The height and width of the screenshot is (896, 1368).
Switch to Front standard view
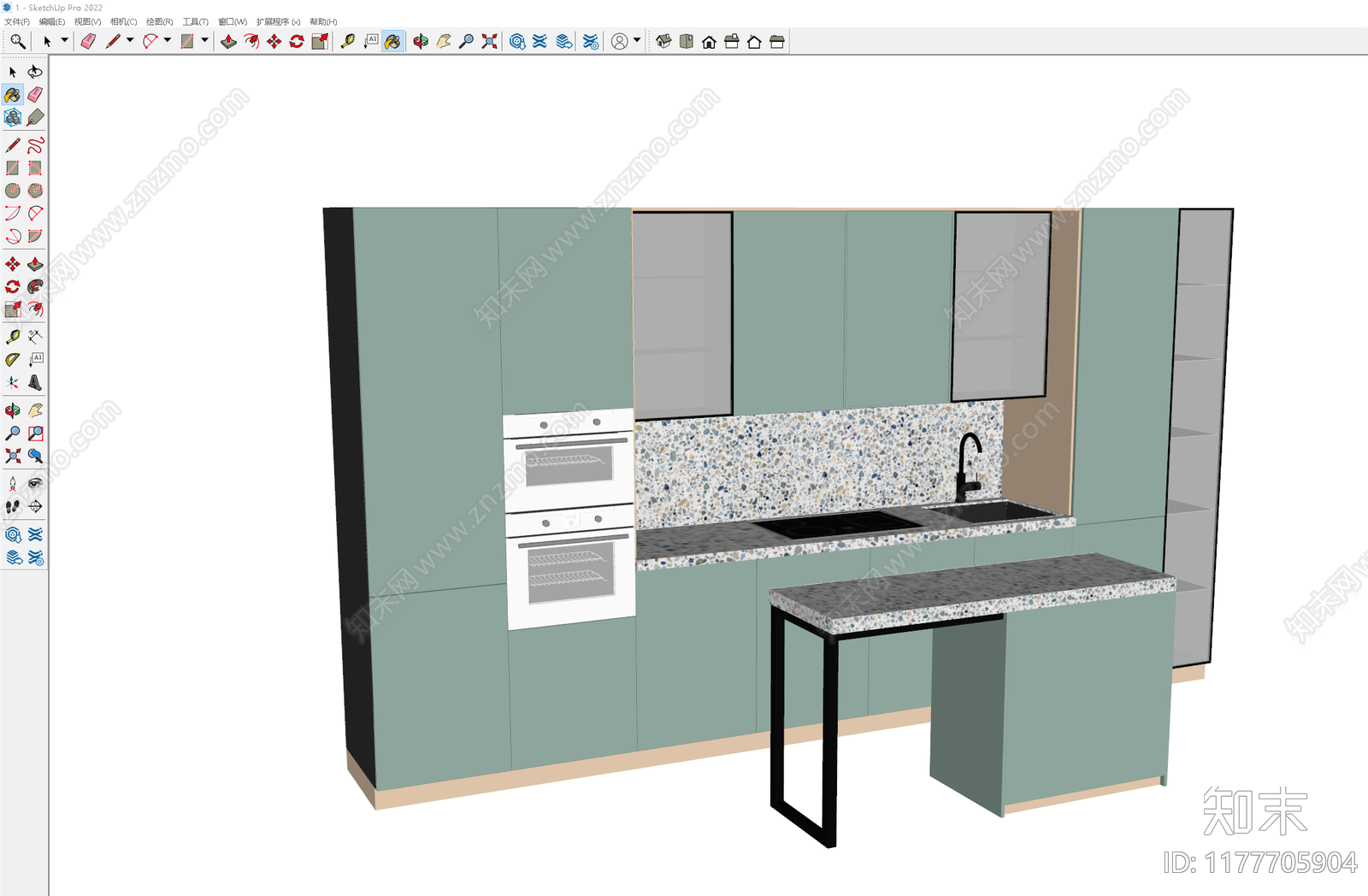pyautogui.click(x=709, y=41)
